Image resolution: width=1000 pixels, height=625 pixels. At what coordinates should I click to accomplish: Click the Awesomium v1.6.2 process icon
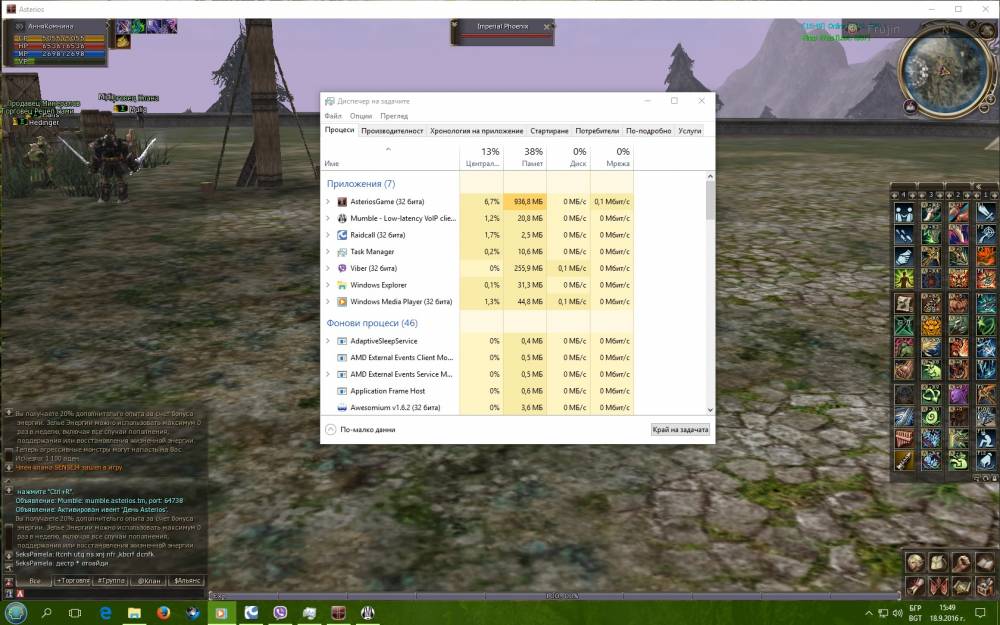[x=342, y=408]
